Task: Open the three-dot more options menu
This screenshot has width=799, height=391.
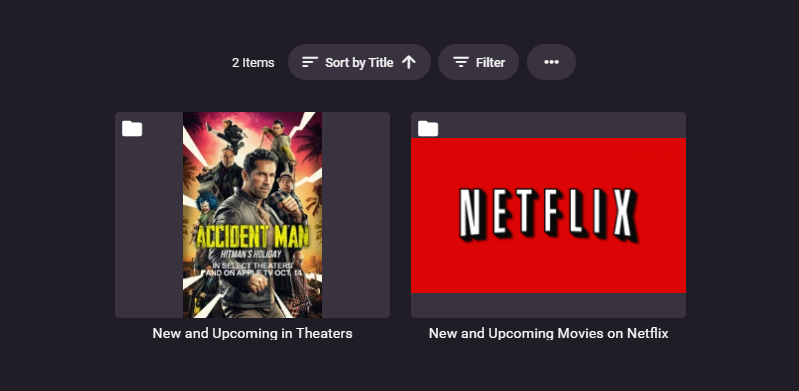Action: pyautogui.click(x=551, y=62)
